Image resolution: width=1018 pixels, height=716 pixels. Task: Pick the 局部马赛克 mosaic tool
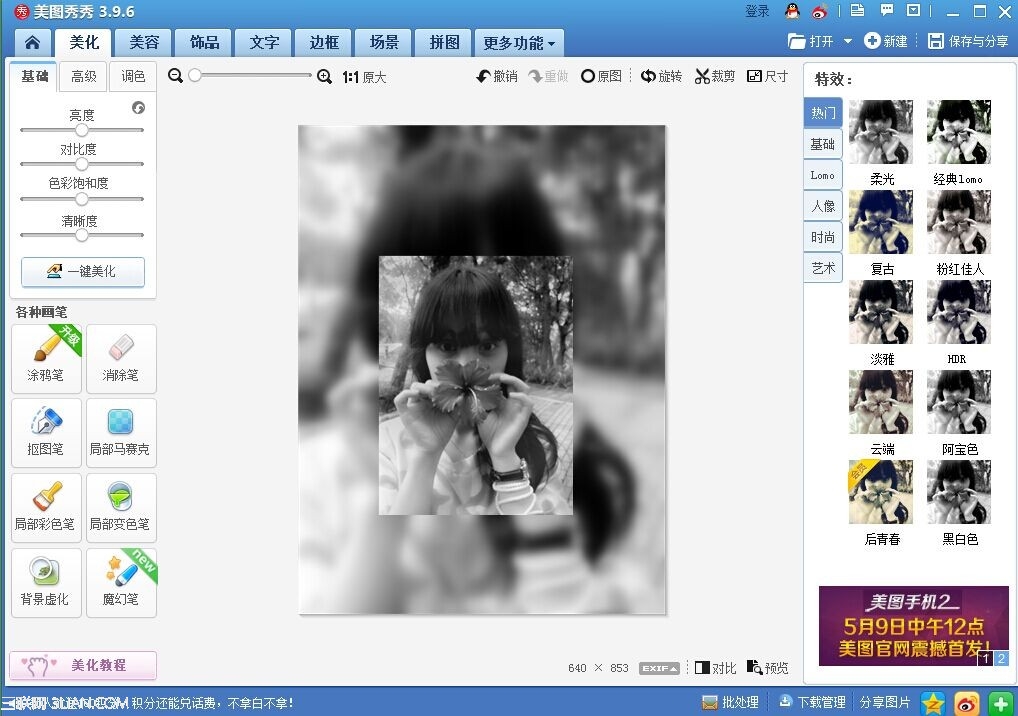[x=121, y=433]
